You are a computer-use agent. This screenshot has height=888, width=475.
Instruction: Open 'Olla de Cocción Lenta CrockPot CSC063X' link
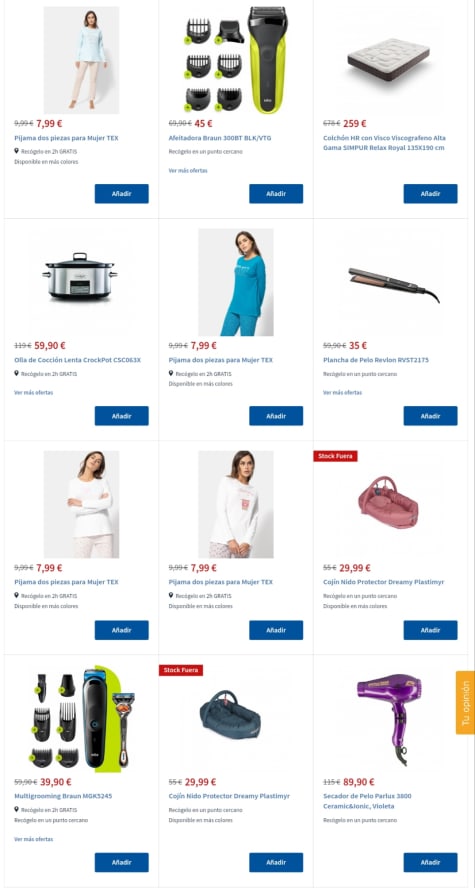[78, 360]
